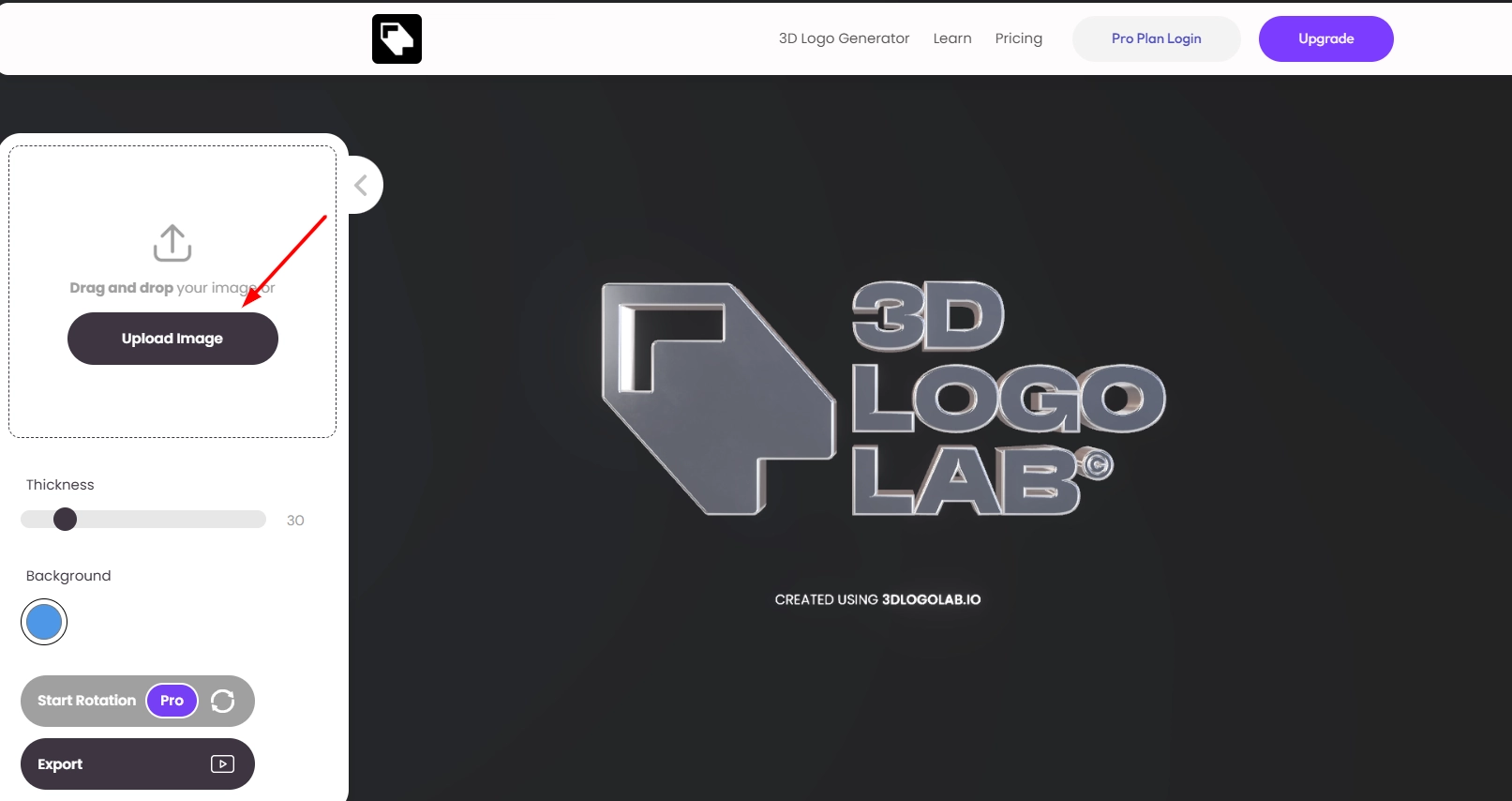Image resolution: width=1512 pixels, height=801 pixels.
Task: Click the Thickness label
Action: [x=60, y=485]
